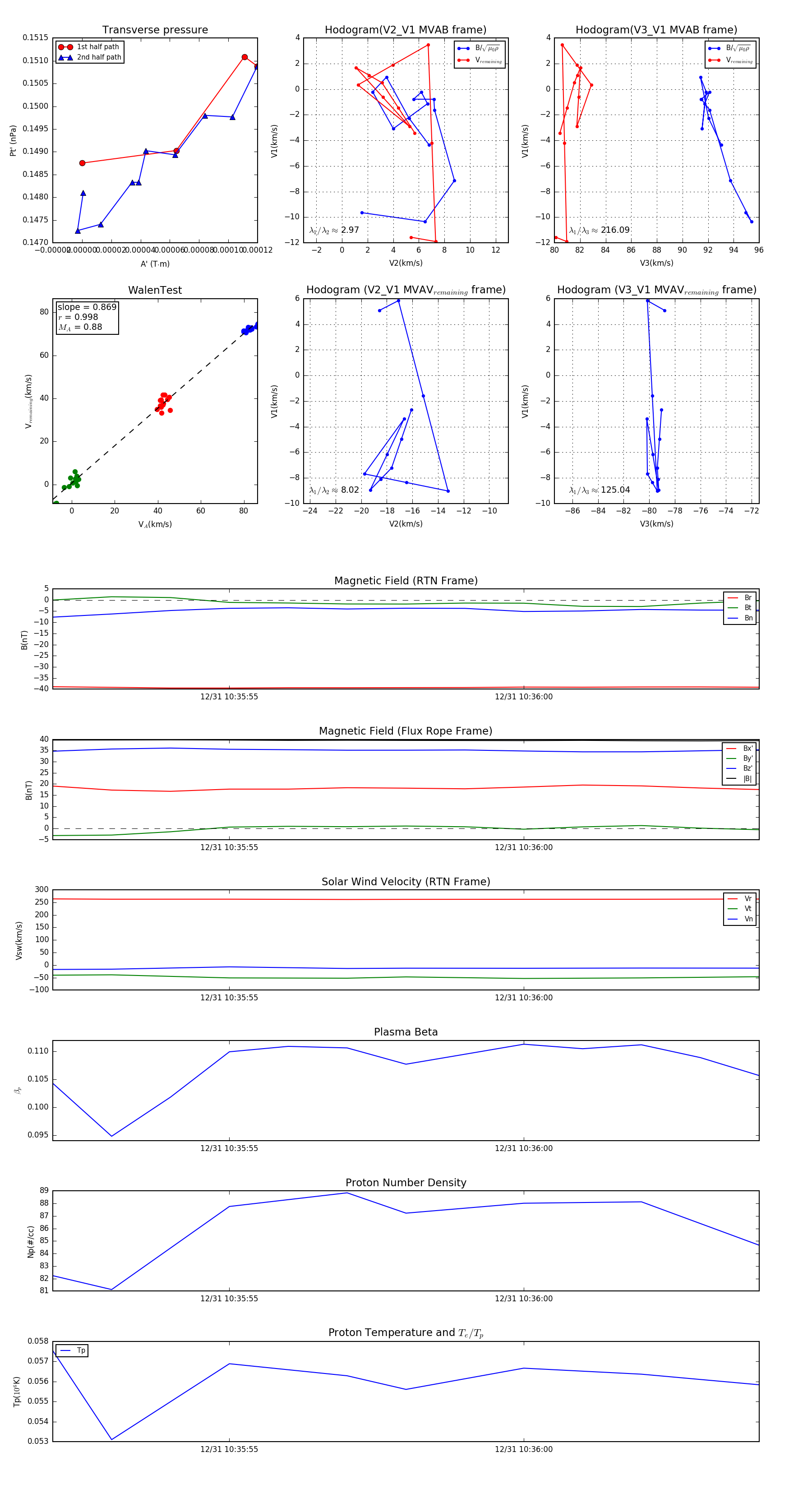Click the 'Hodogram(V2_V1 MVAB frame)' title
The width and height of the screenshot is (812, 1489).
[x=405, y=30]
